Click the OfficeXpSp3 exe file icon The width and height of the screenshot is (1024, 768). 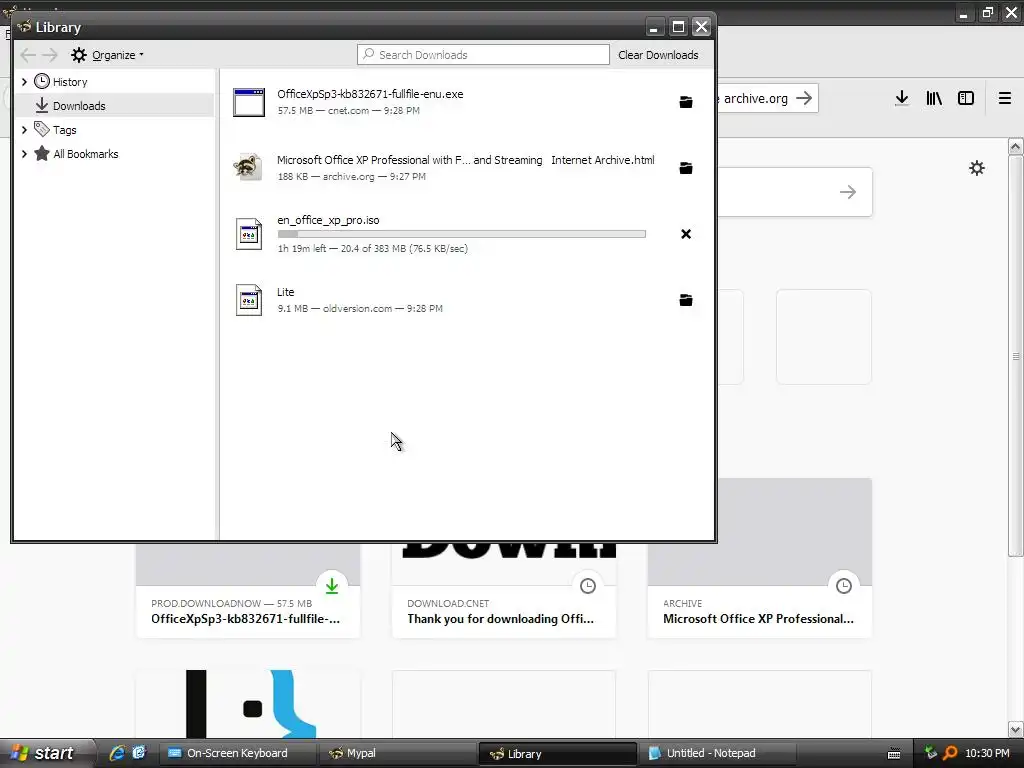coord(249,102)
